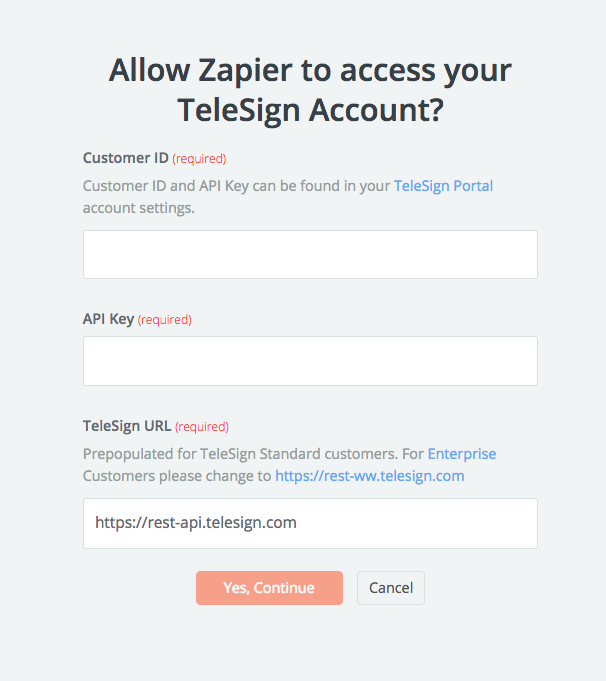Click the TeleSign URL field label
Image resolution: width=606 pixels, height=681 pixels.
pos(127,426)
